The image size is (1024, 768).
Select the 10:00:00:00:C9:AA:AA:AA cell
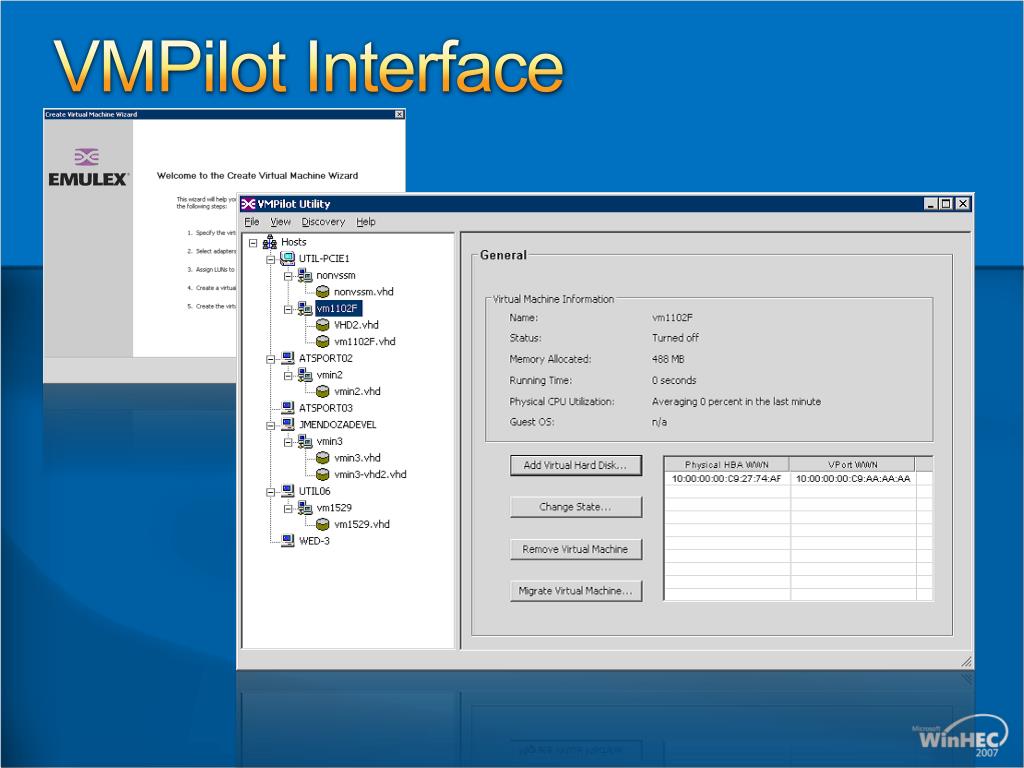coord(853,479)
